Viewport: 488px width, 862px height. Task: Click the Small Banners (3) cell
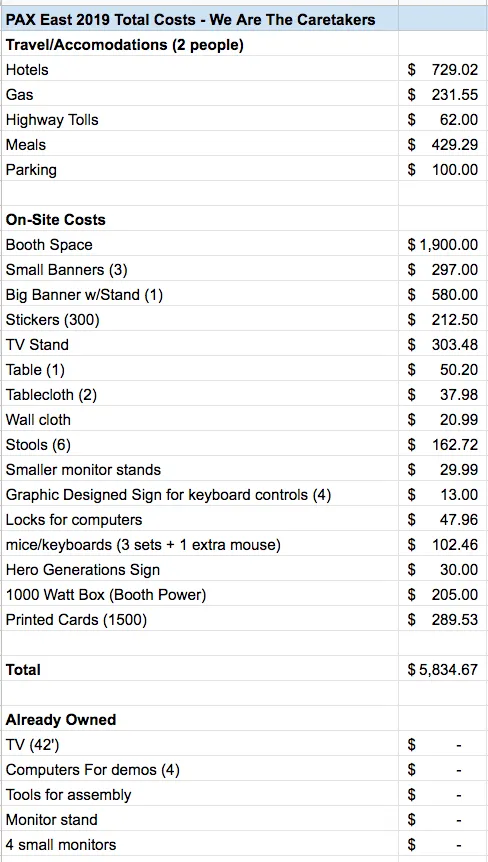199,269
